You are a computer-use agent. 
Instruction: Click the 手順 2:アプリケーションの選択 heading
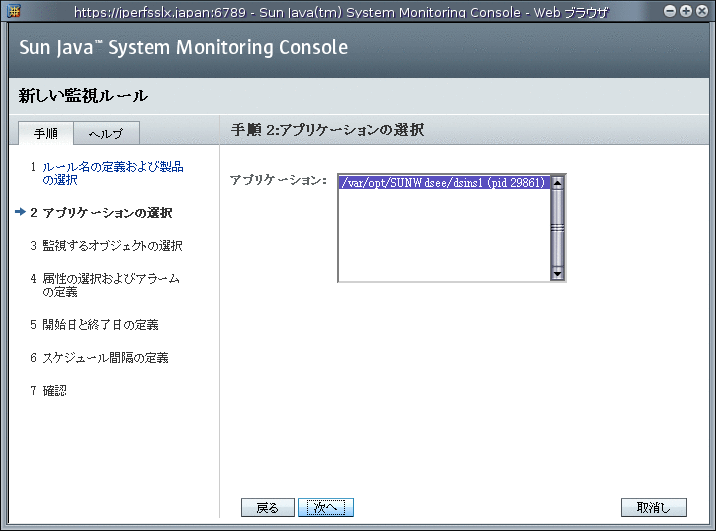(x=327, y=130)
